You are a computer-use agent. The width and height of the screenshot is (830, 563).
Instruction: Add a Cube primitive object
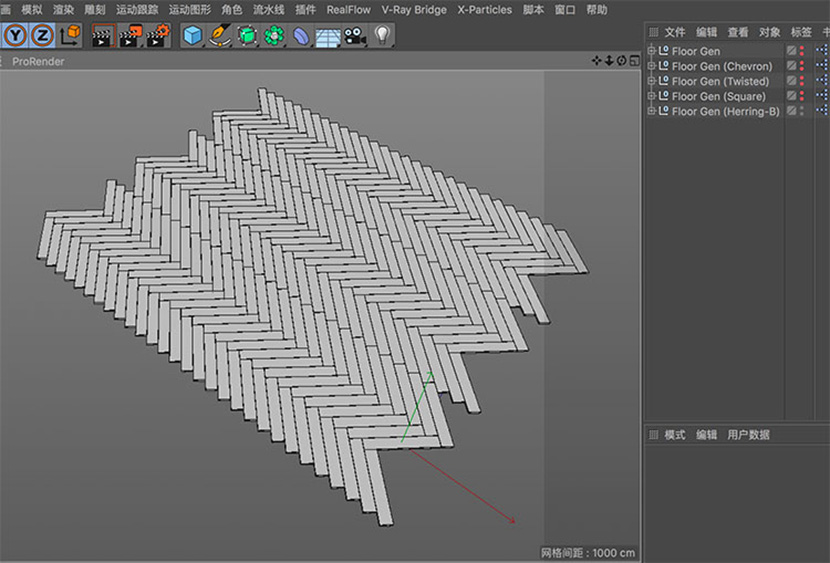click(x=193, y=35)
